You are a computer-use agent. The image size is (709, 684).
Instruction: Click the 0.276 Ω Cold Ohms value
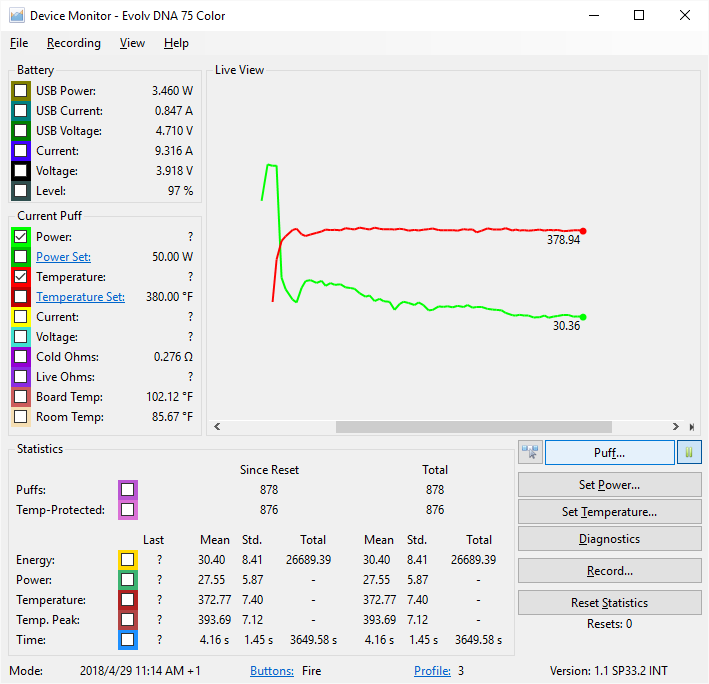173,357
